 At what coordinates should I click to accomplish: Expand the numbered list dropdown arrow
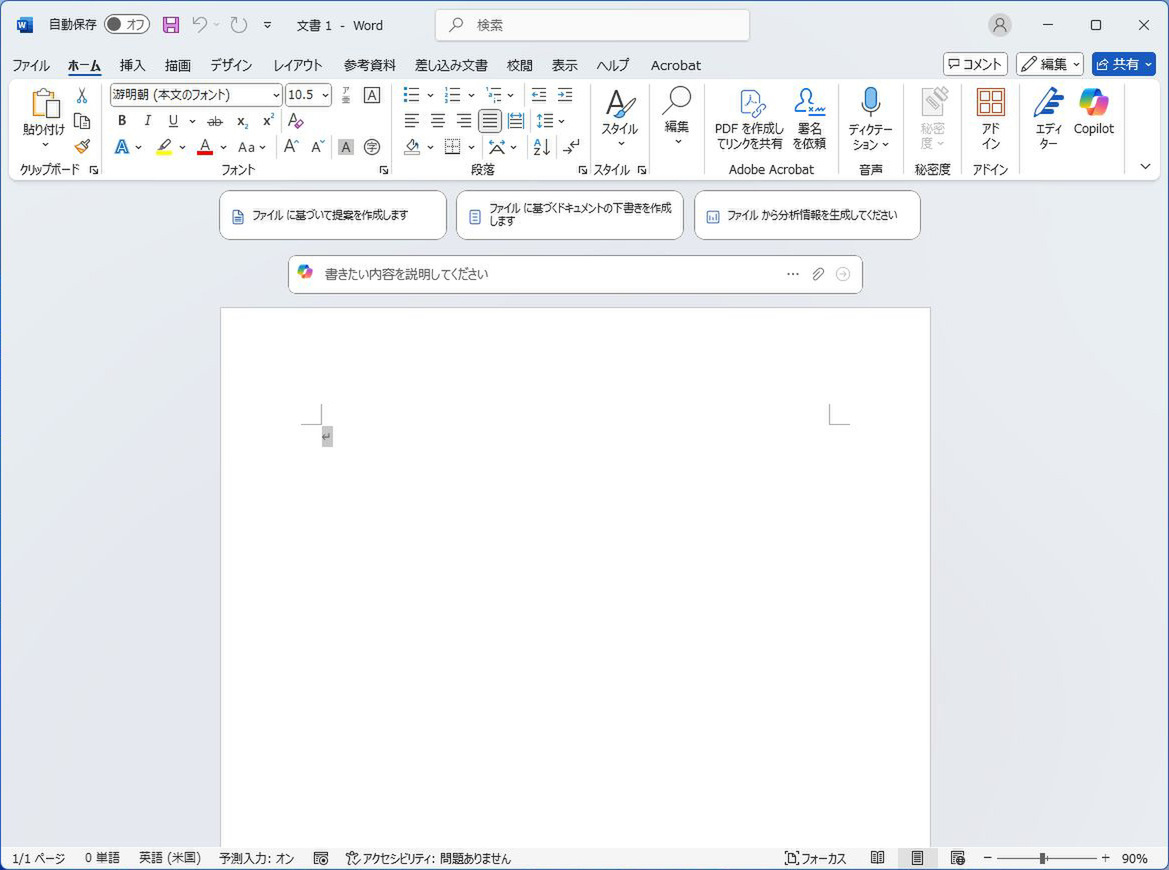(471, 95)
